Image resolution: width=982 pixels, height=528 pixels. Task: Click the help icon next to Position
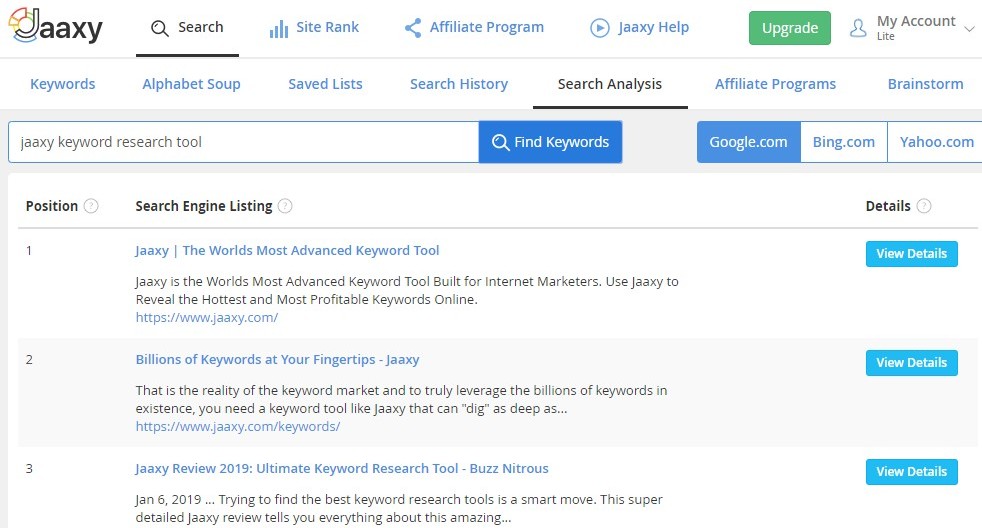click(x=91, y=206)
